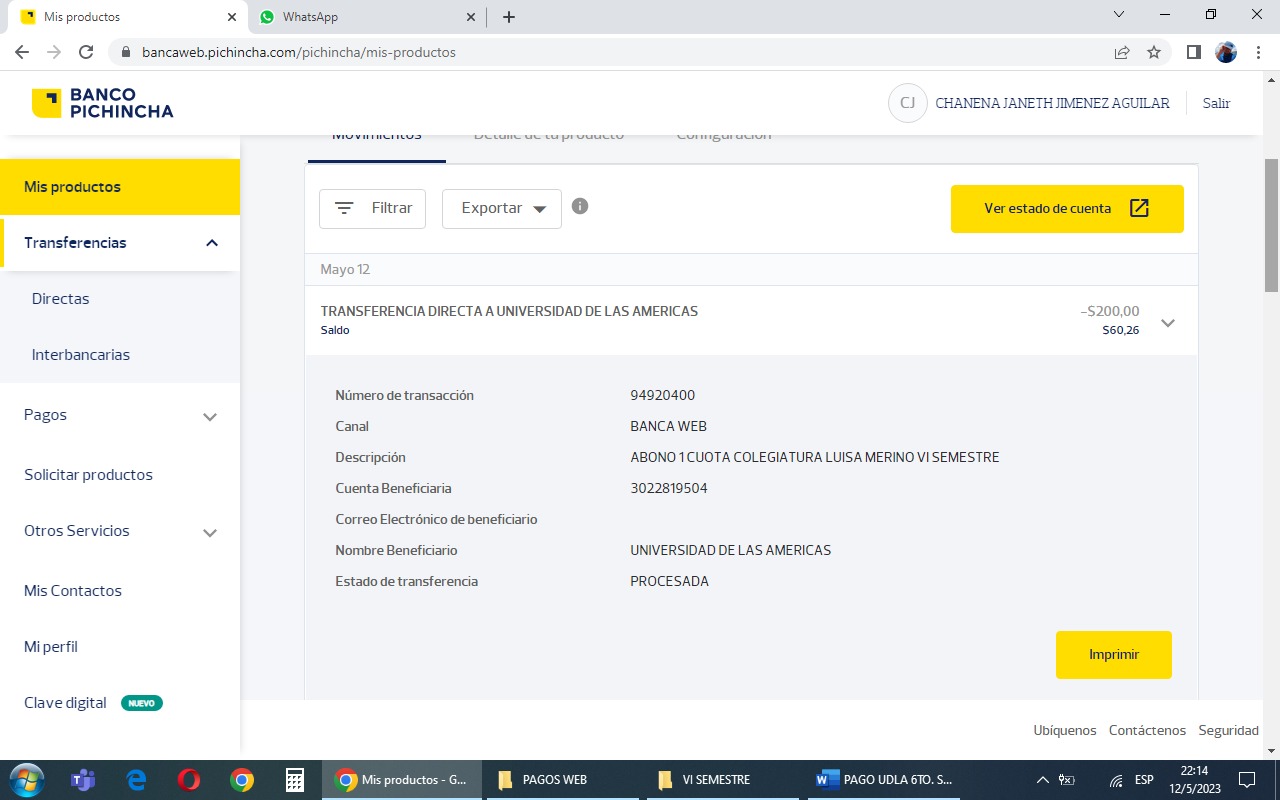Select Interbancarias in the sidebar
Viewport: 1280px width, 800px height.
[x=81, y=355]
